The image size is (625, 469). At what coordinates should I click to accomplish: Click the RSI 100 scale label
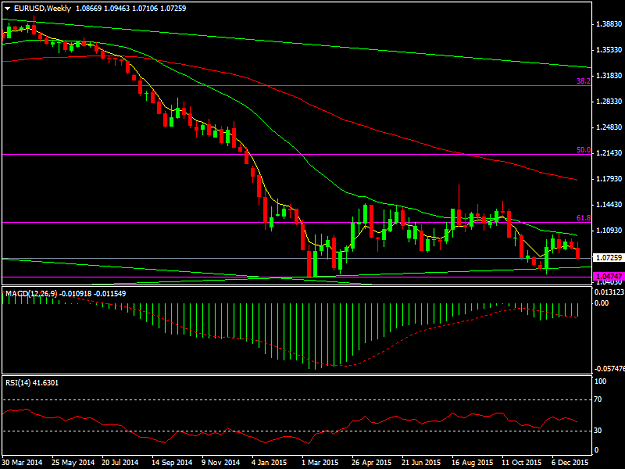pos(600,381)
